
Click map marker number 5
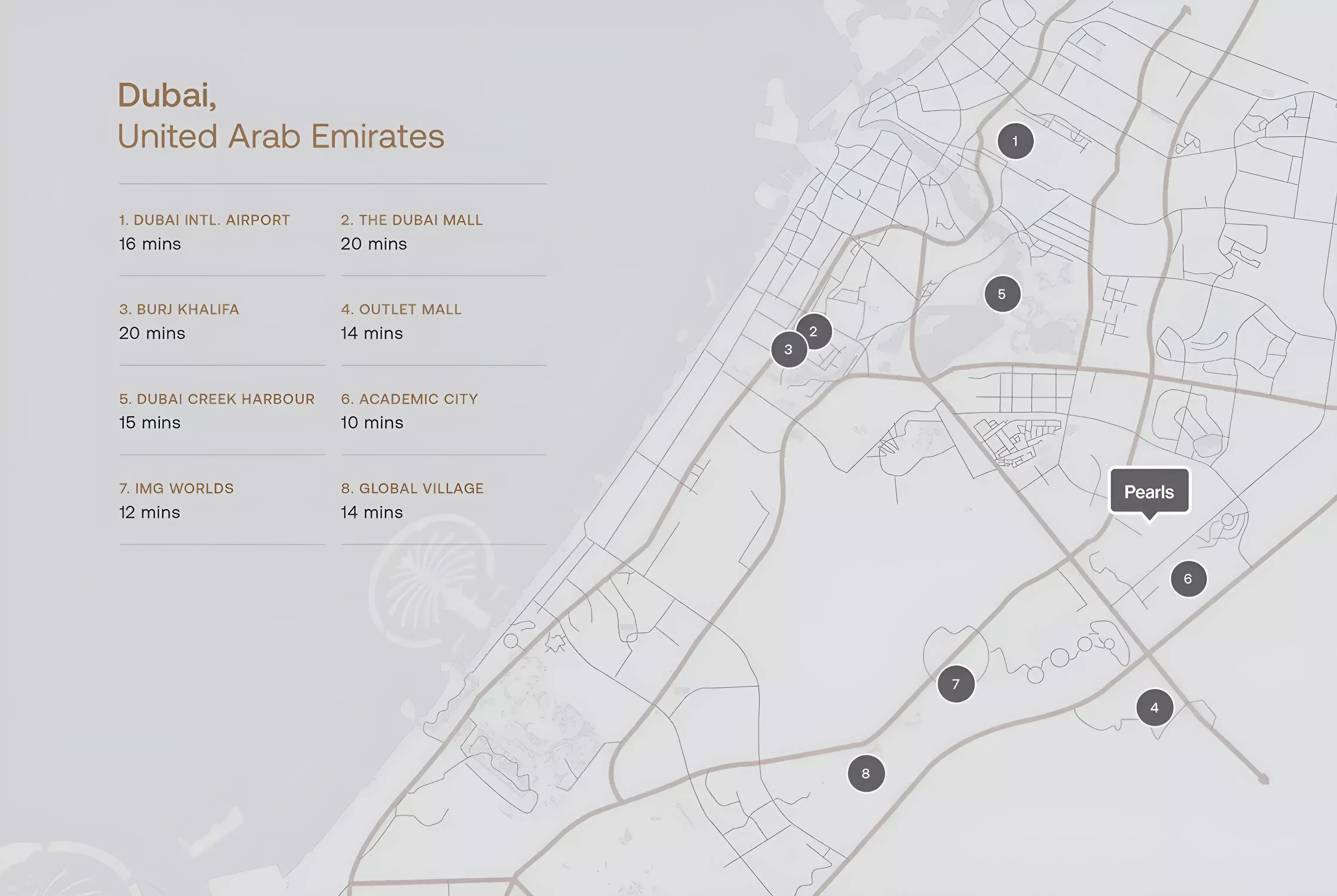[1002, 294]
